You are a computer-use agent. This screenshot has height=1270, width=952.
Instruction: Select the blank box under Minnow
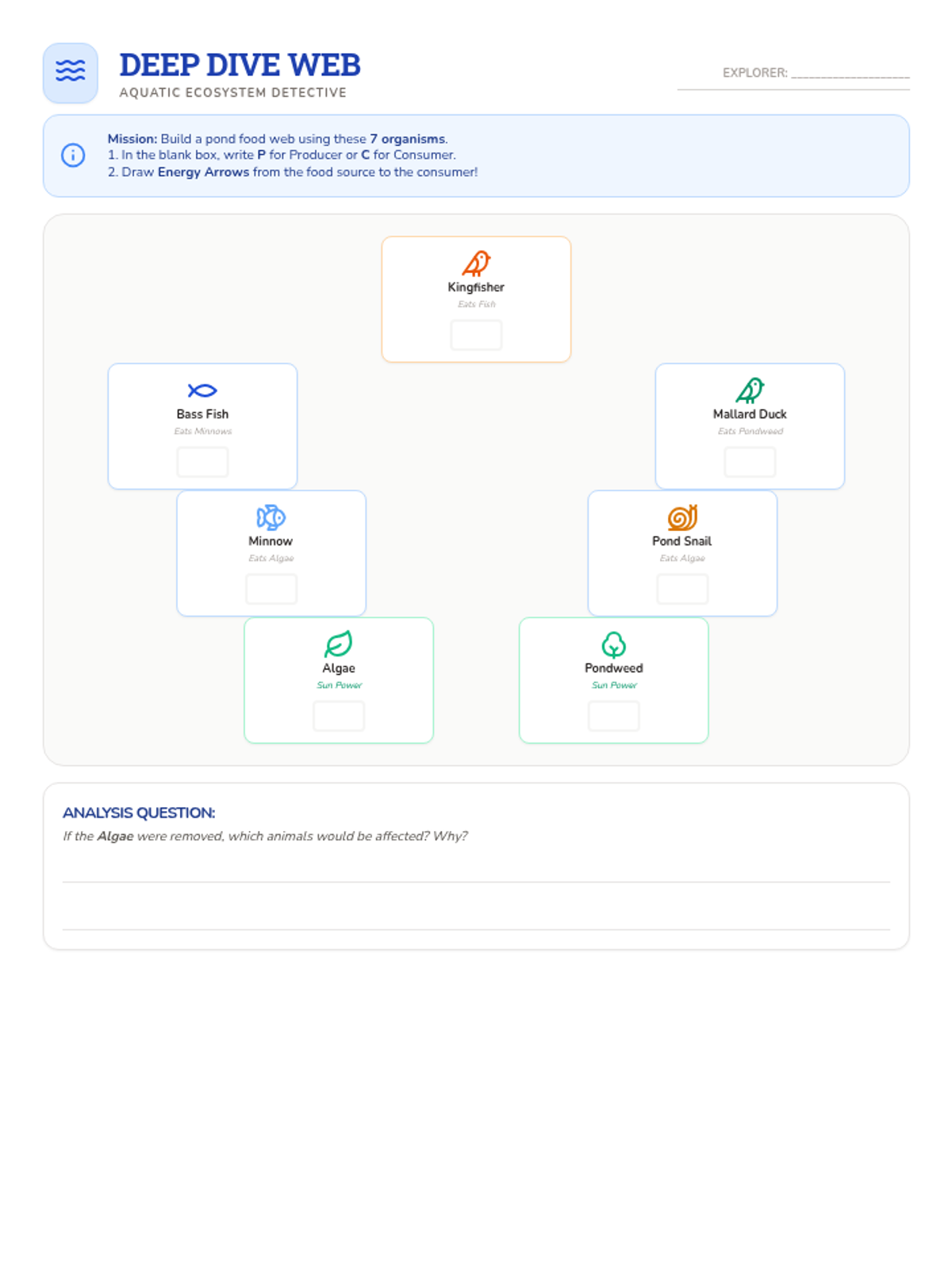tap(271, 589)
